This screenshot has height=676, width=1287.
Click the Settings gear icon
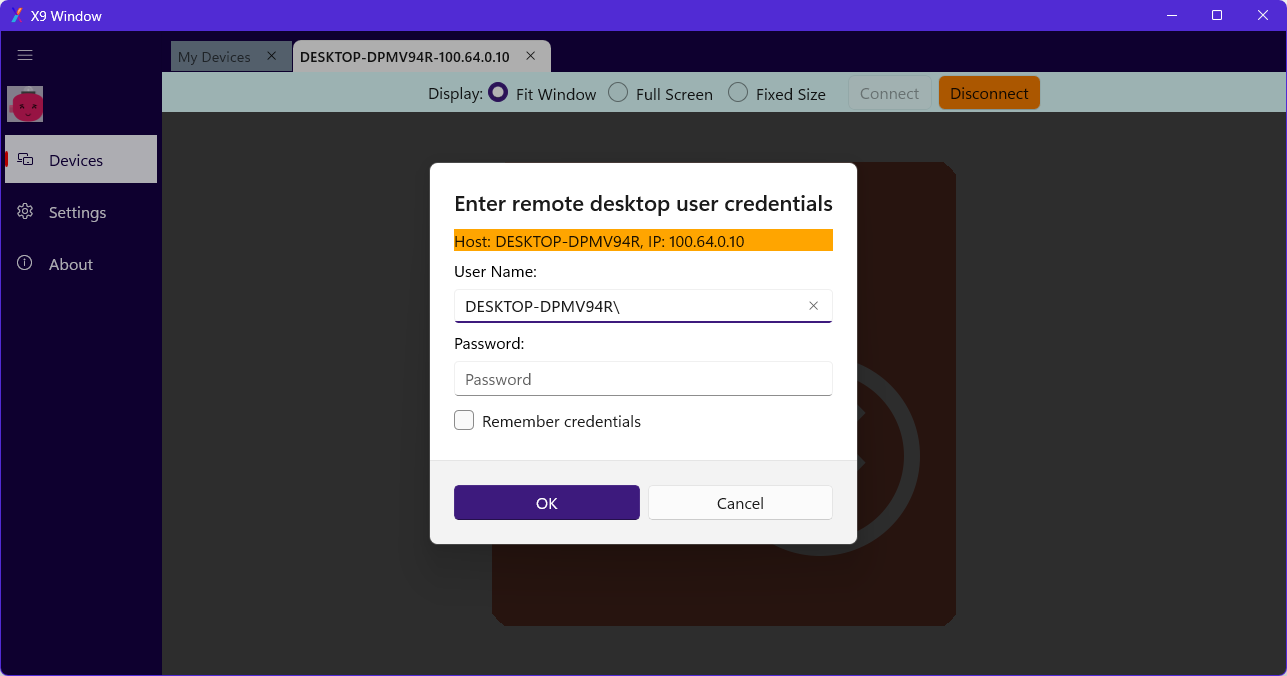(x=26, y=212)
